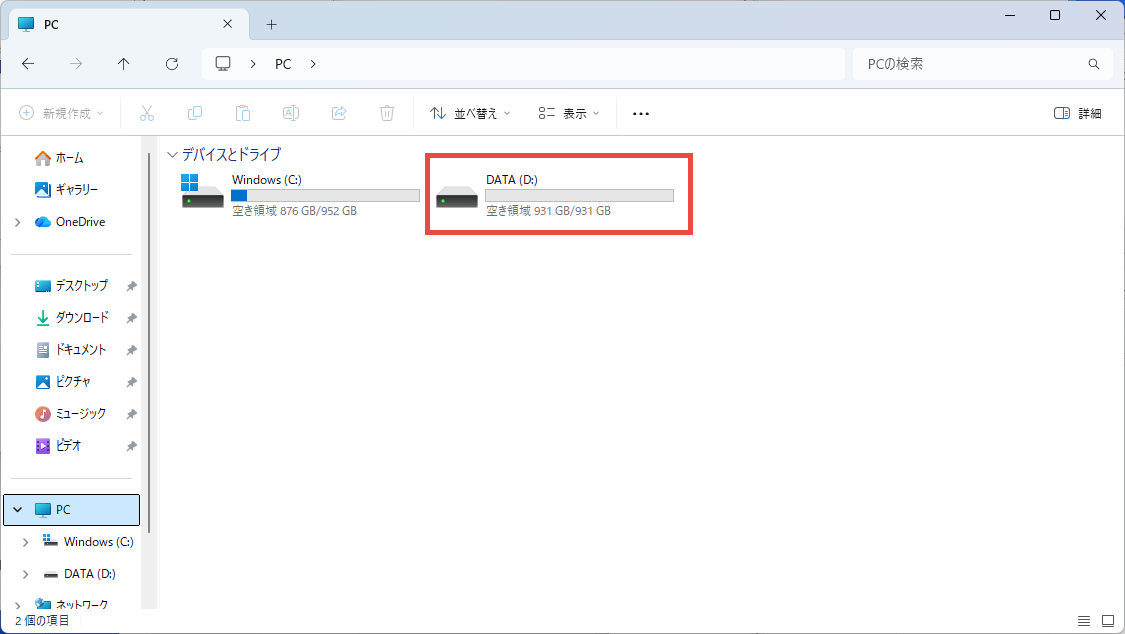Click the Windows (C:) capacity bar
This screenshot has height=634, width=1125.
326,195
